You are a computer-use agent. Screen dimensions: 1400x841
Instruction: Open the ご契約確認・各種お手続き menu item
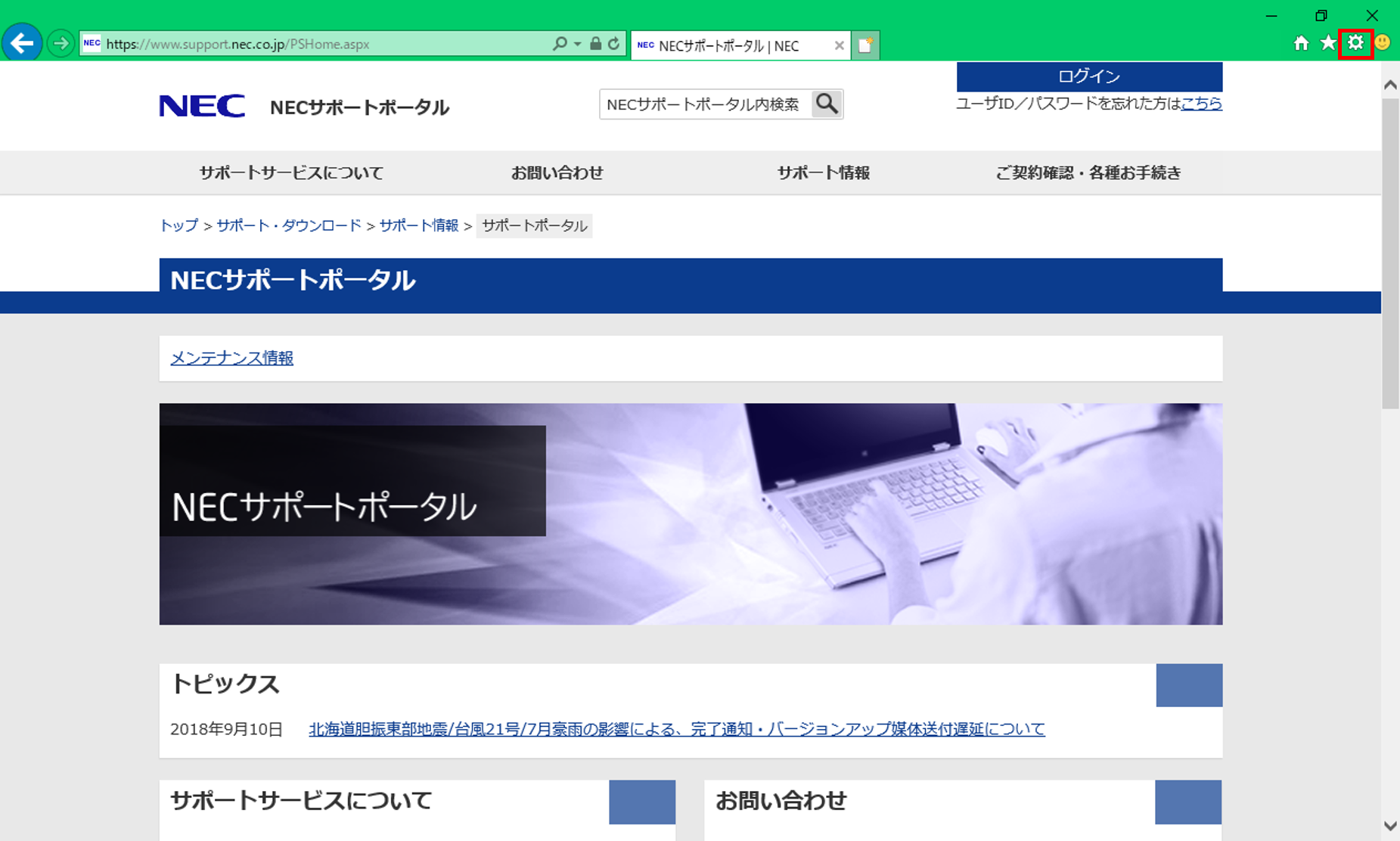pyautogui.click(x=1088, y=172)
